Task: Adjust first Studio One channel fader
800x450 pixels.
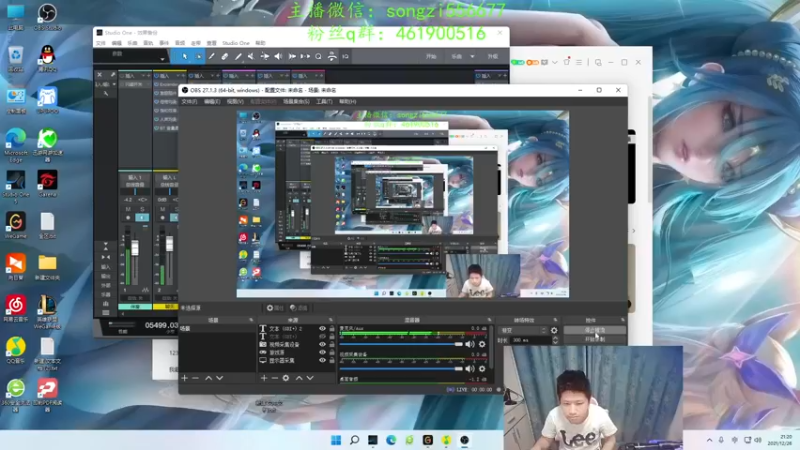Action: (x=135, y=248)
